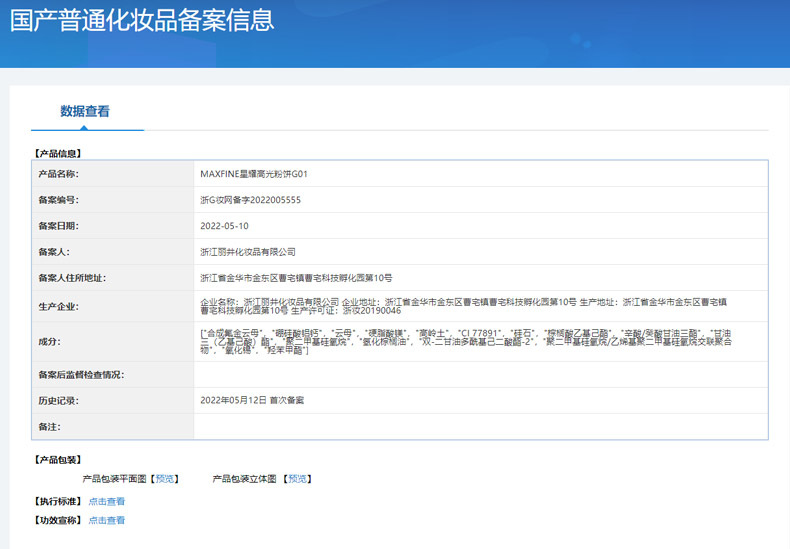Click the 【产品信息】 section heading
The image size is (790, 549).
(58, 154)
